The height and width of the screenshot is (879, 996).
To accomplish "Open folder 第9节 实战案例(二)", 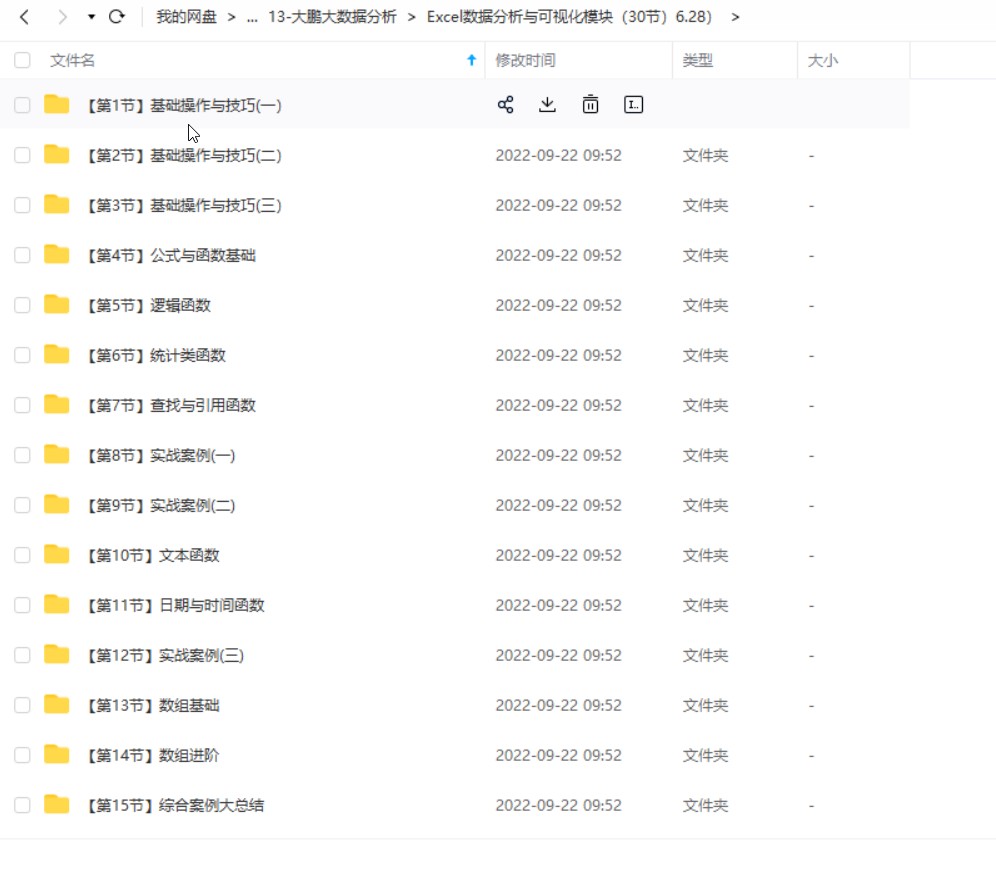I will point(161,506).
